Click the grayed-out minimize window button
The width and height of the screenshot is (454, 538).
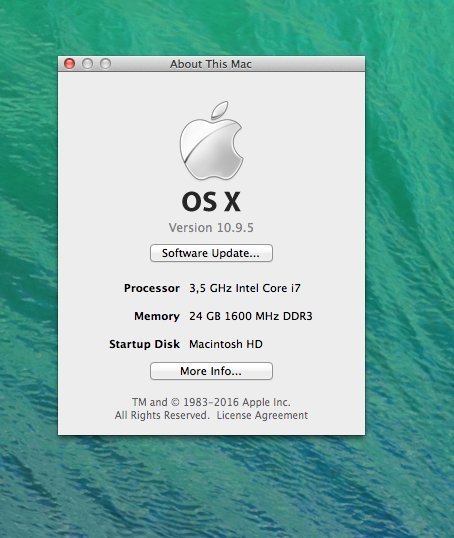click(88, 64)
